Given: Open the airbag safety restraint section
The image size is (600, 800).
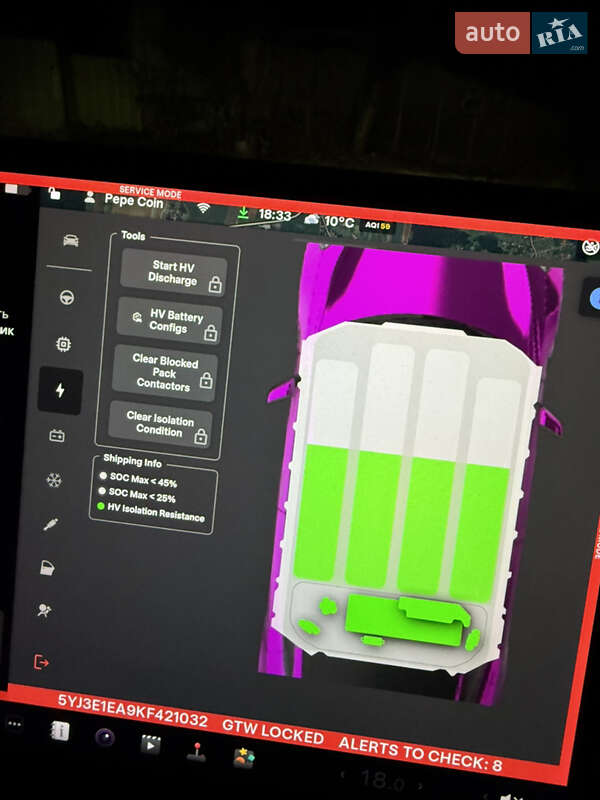Looking at the screenshot, I should tap(44, 610).
